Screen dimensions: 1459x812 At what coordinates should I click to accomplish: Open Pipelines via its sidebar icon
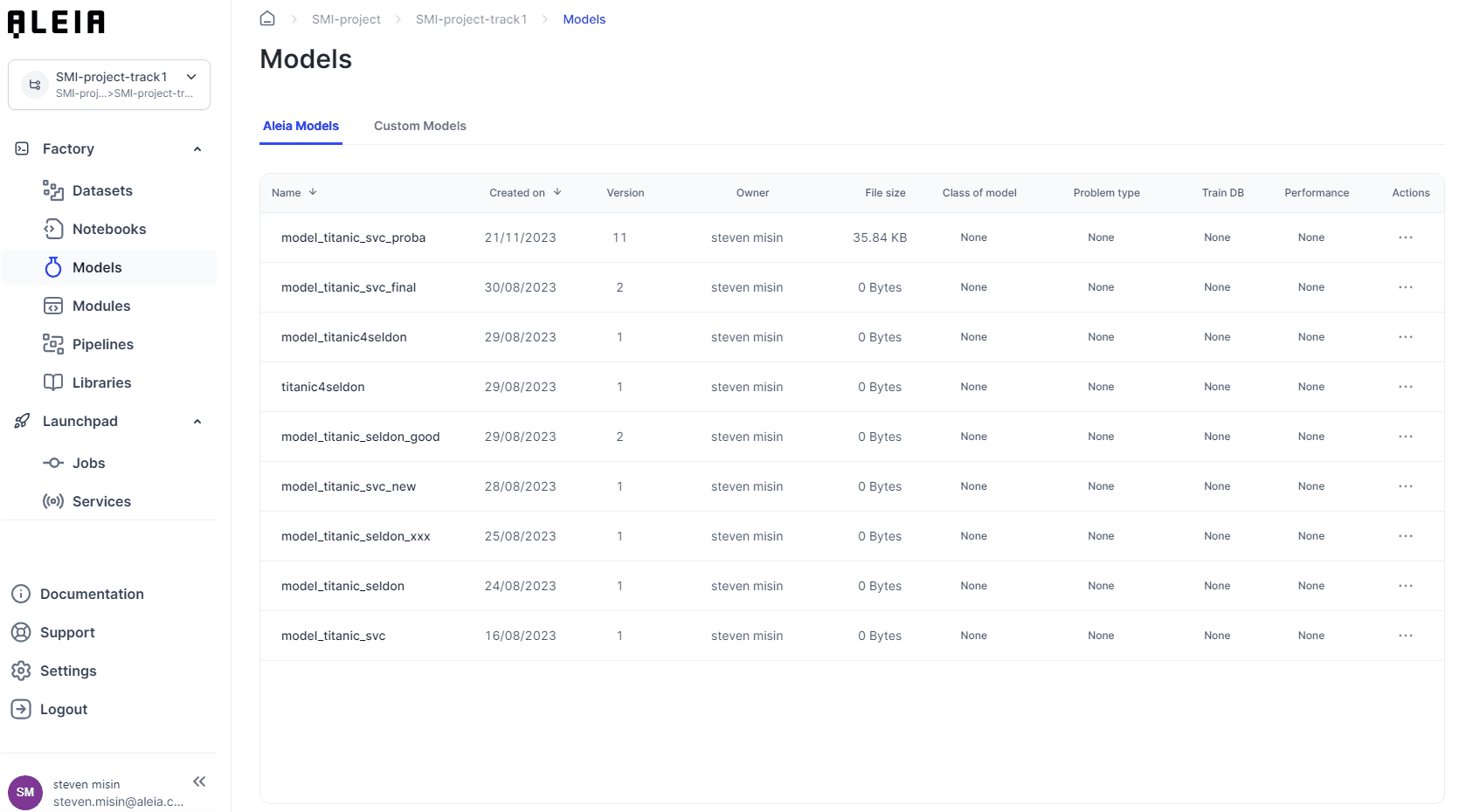[53, 344]
